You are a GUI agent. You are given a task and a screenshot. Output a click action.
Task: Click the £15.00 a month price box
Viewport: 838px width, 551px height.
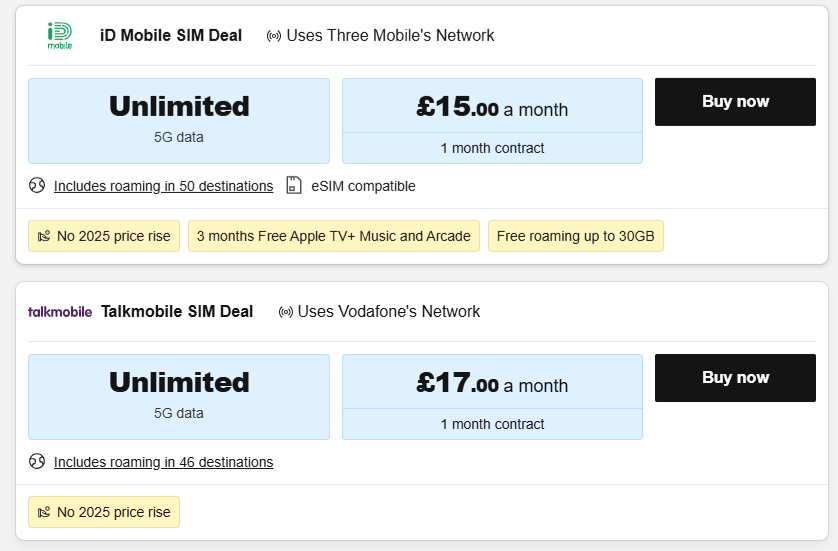tap(492, 108)
